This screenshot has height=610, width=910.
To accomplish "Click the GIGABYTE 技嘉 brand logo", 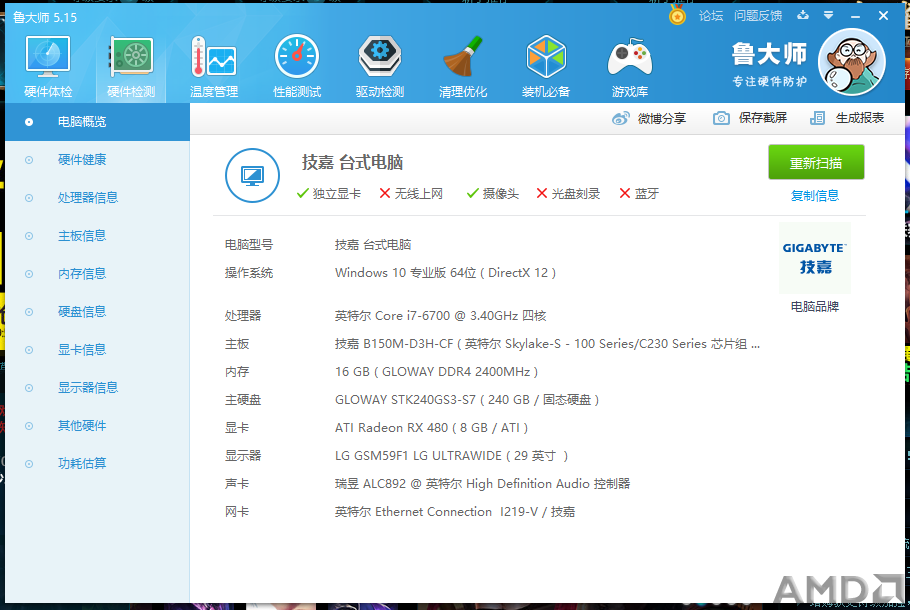I will [815, 258].
